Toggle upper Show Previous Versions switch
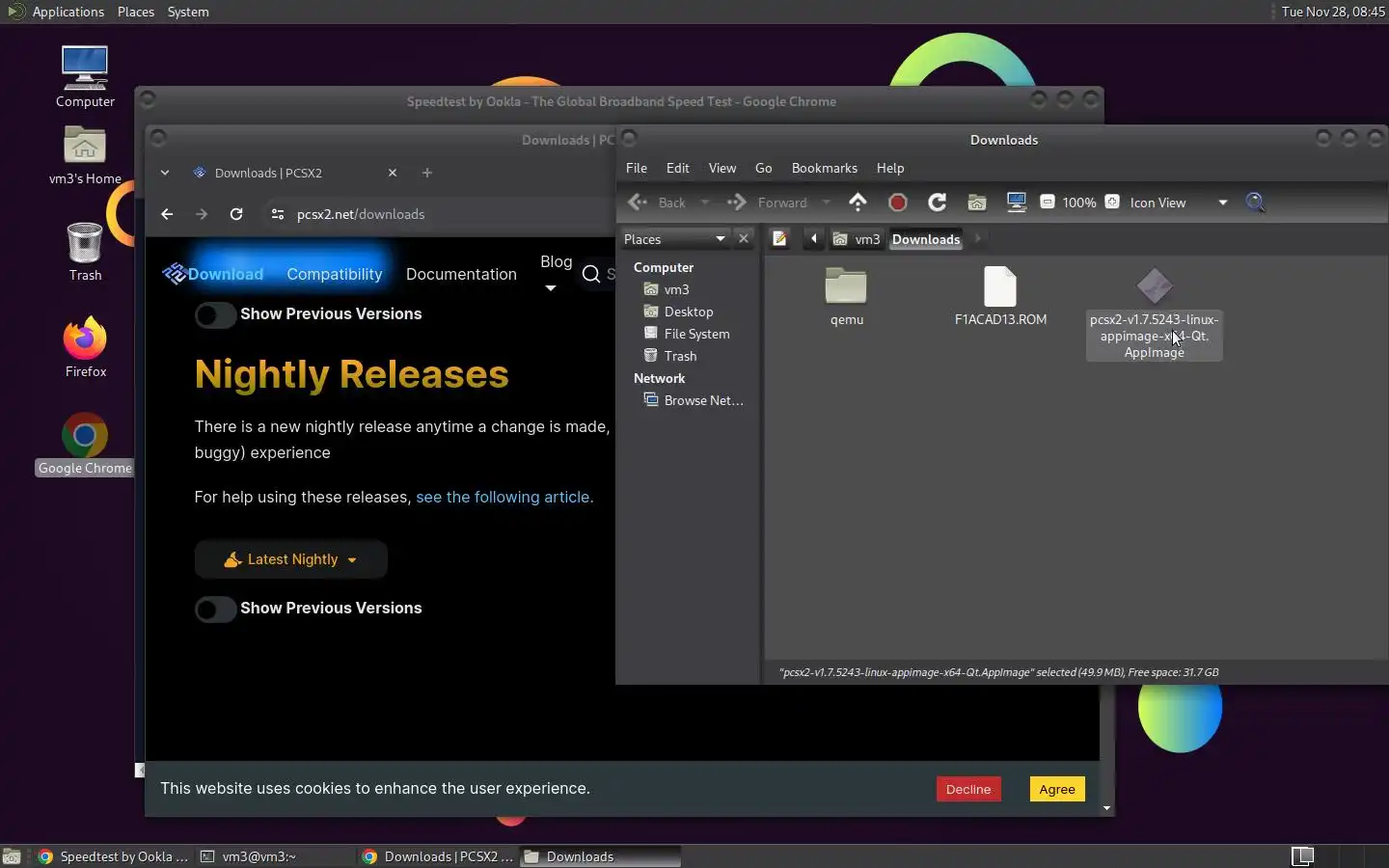The width and height of the screenshot is (1389, 868). [x=215, y=314]
